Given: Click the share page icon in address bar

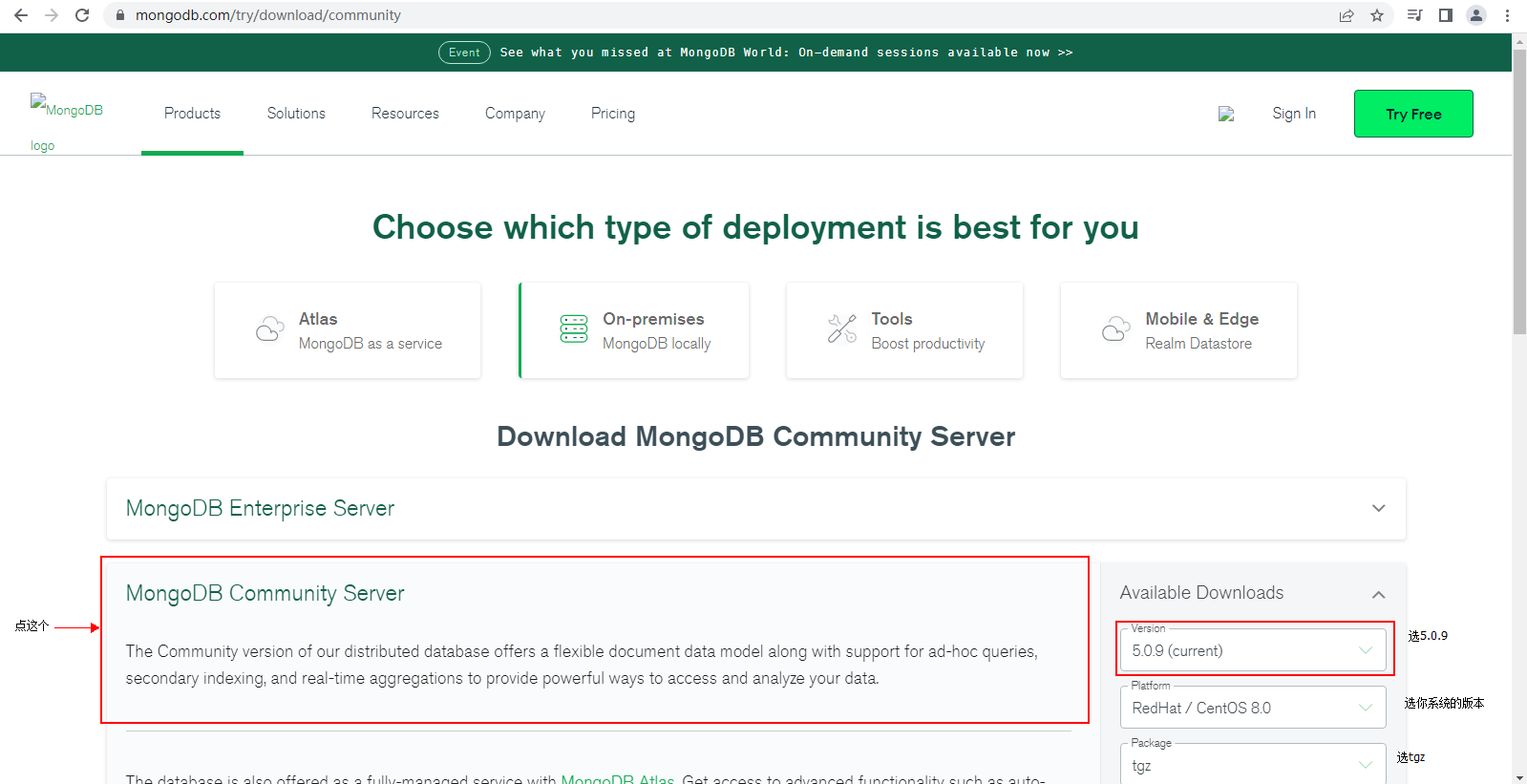Looking at the screenshot, I should coord(1347,15).
